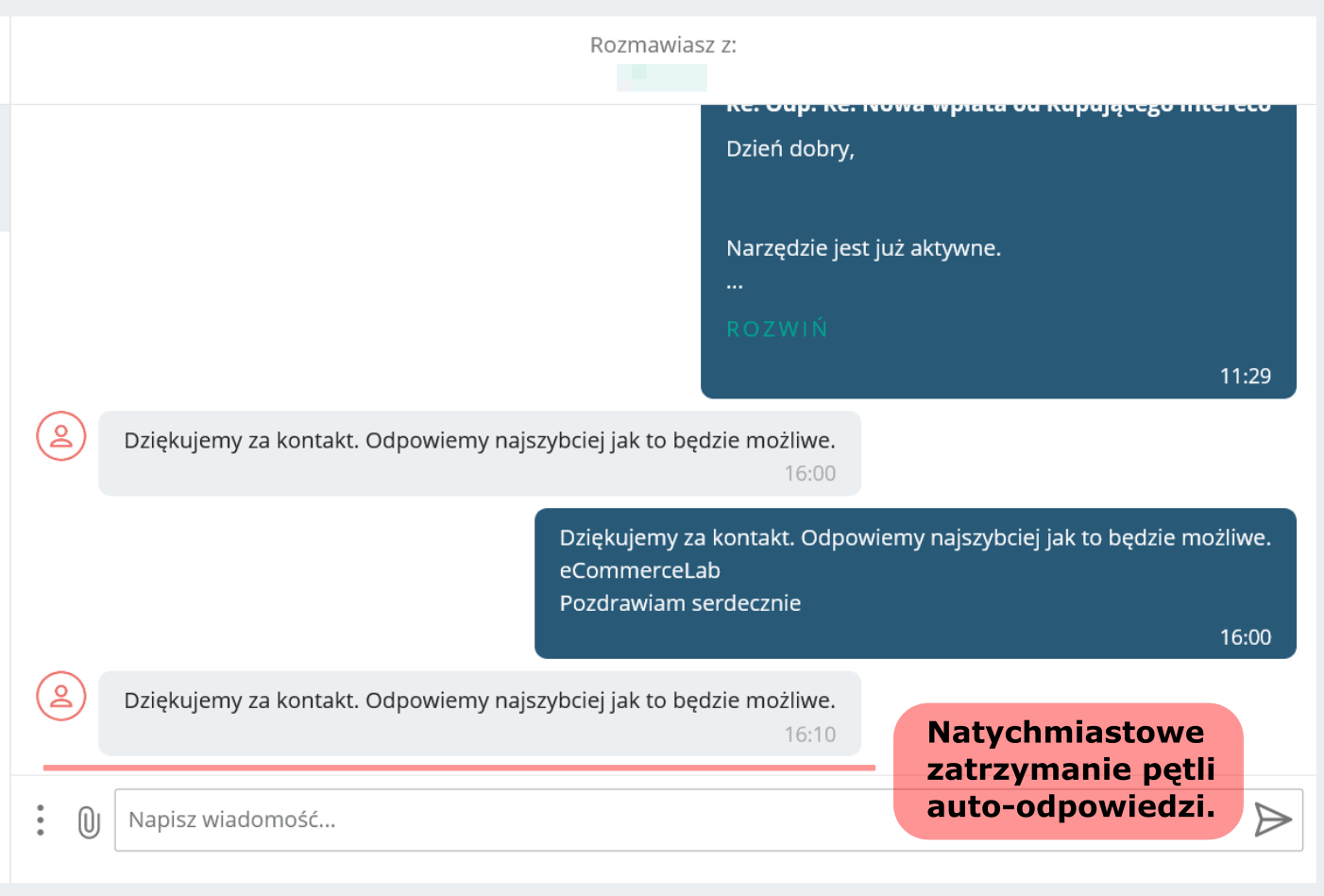Open more chat actions from the vertical dots
Viewport: 1324px width, 896px height.
(x=40, y=820)
